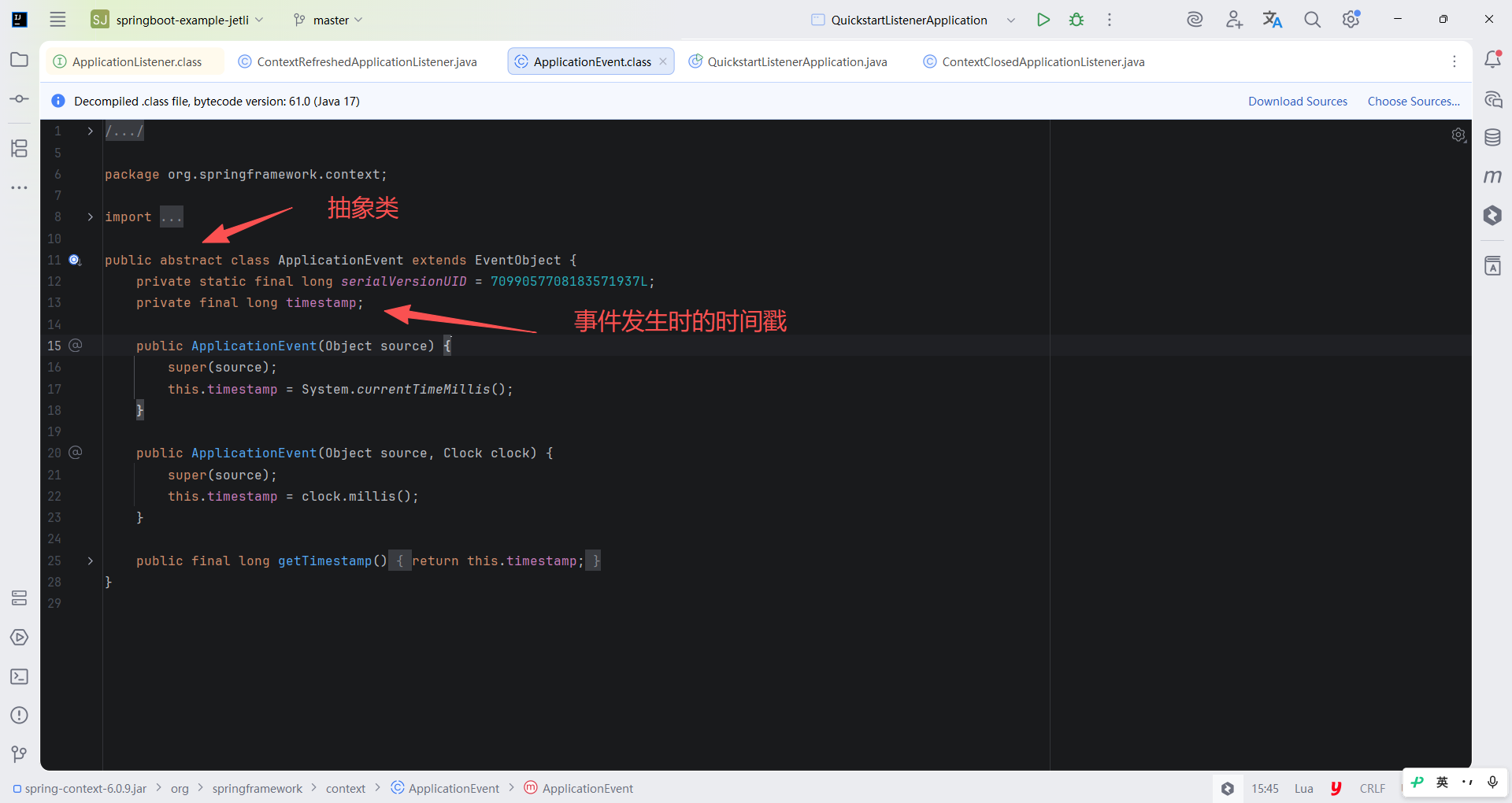
Task: Open Search Everywhere magnifier
Action: [x=1312, y=20]
